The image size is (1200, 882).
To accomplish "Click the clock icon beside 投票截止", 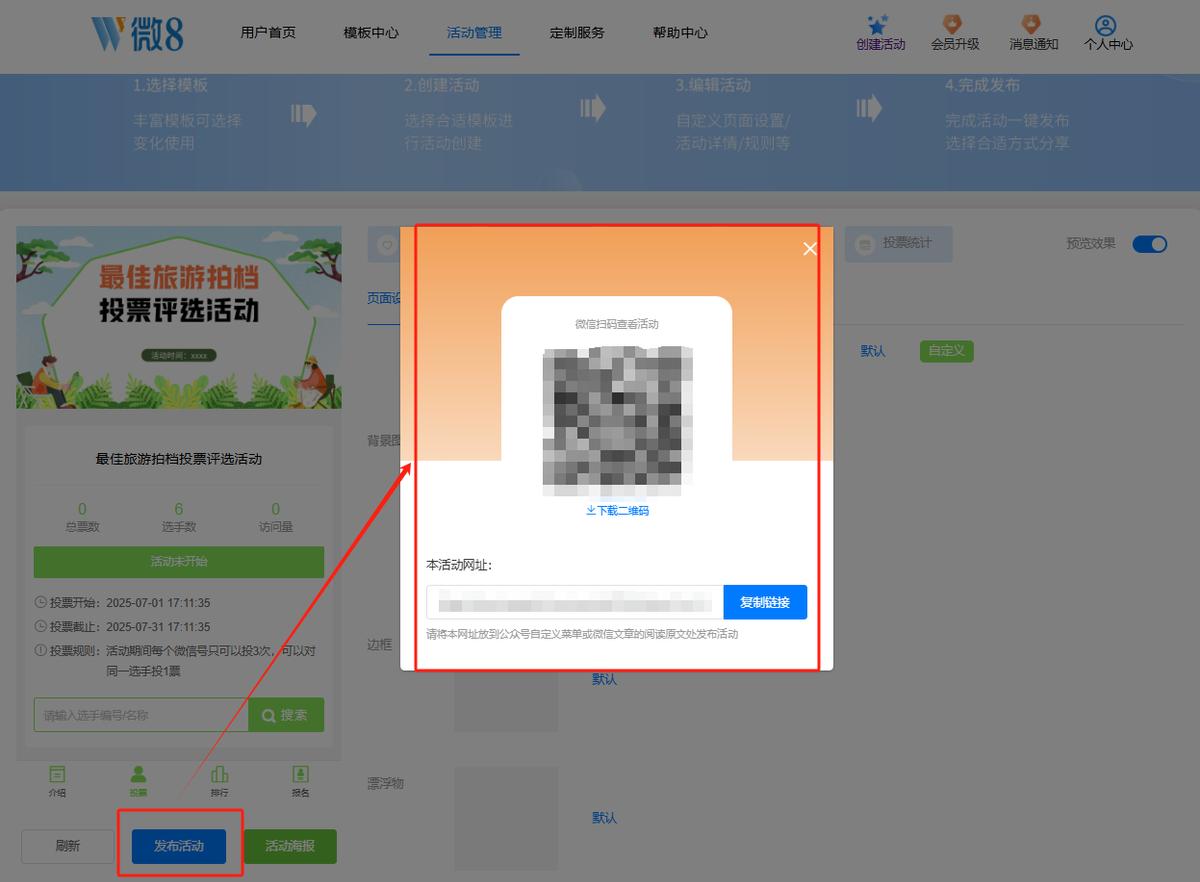I will point(40,627).
